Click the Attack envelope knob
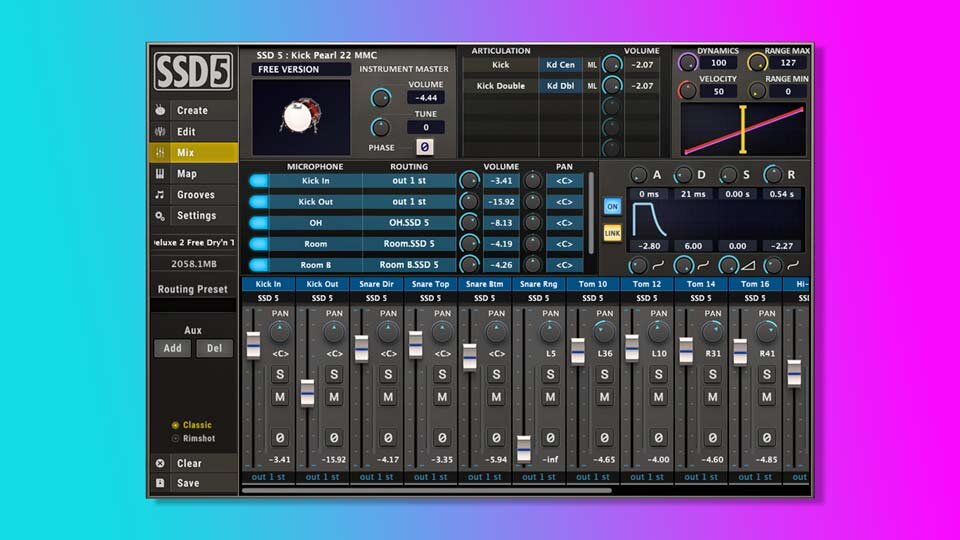Screen dimensions: 960x540 pyautogui.click(x=639, y=175)
